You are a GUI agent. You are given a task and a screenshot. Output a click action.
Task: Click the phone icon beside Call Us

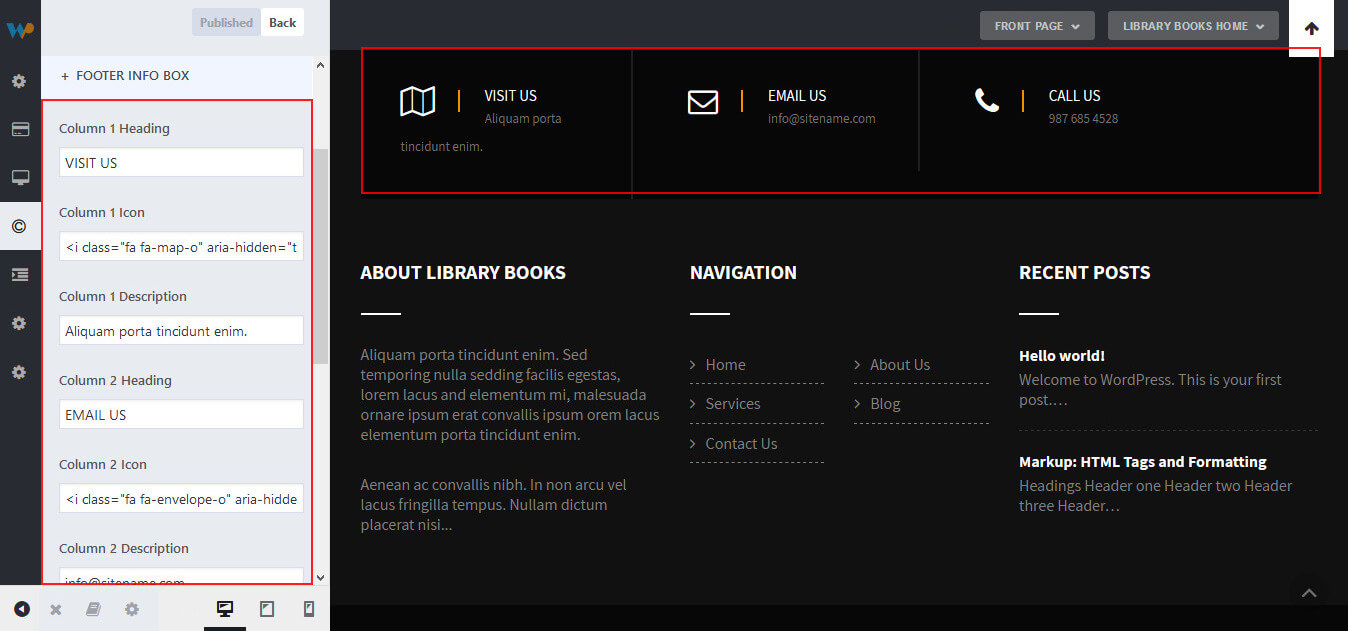point(987,100)
